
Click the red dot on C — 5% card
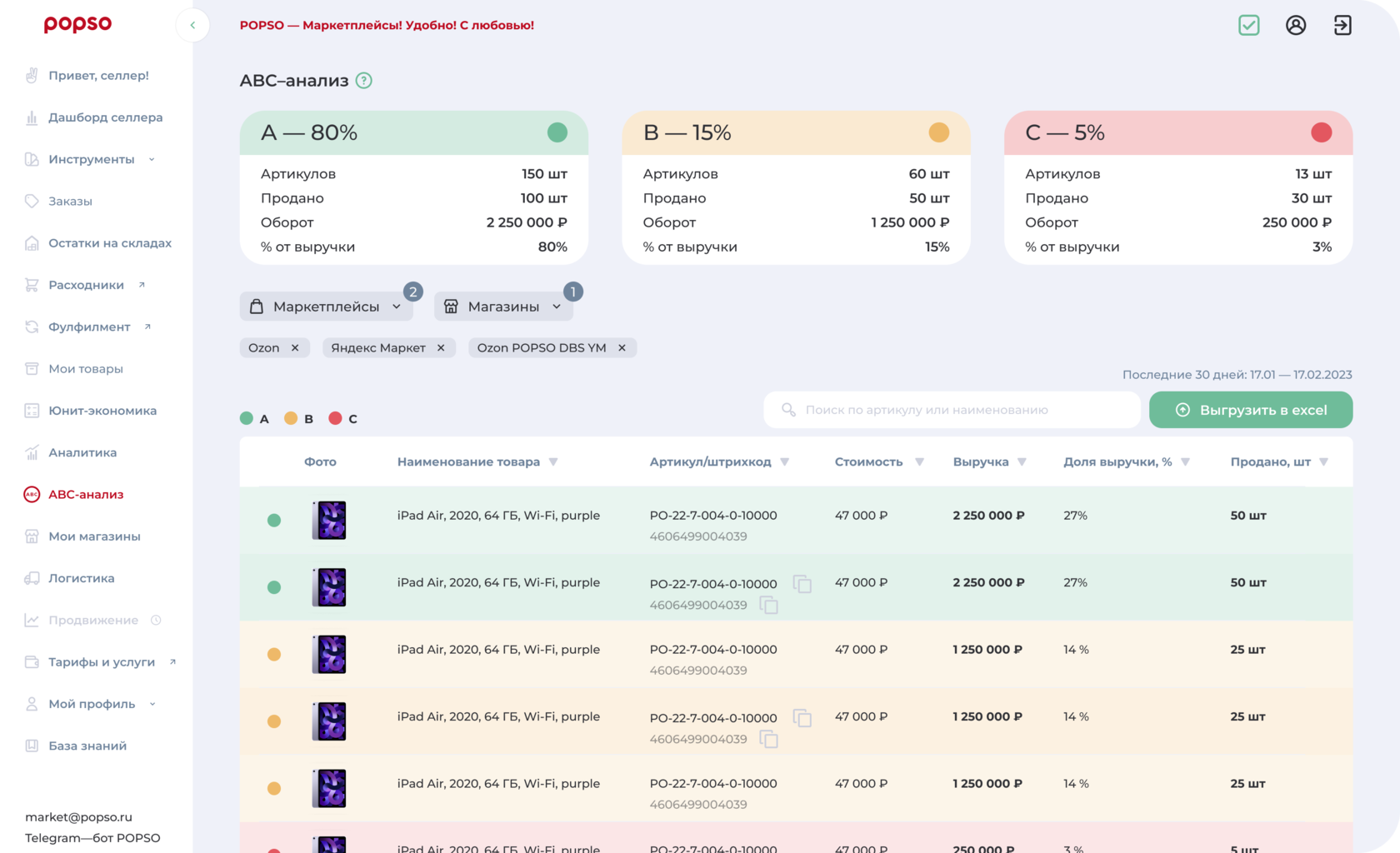pos(1322,132)
